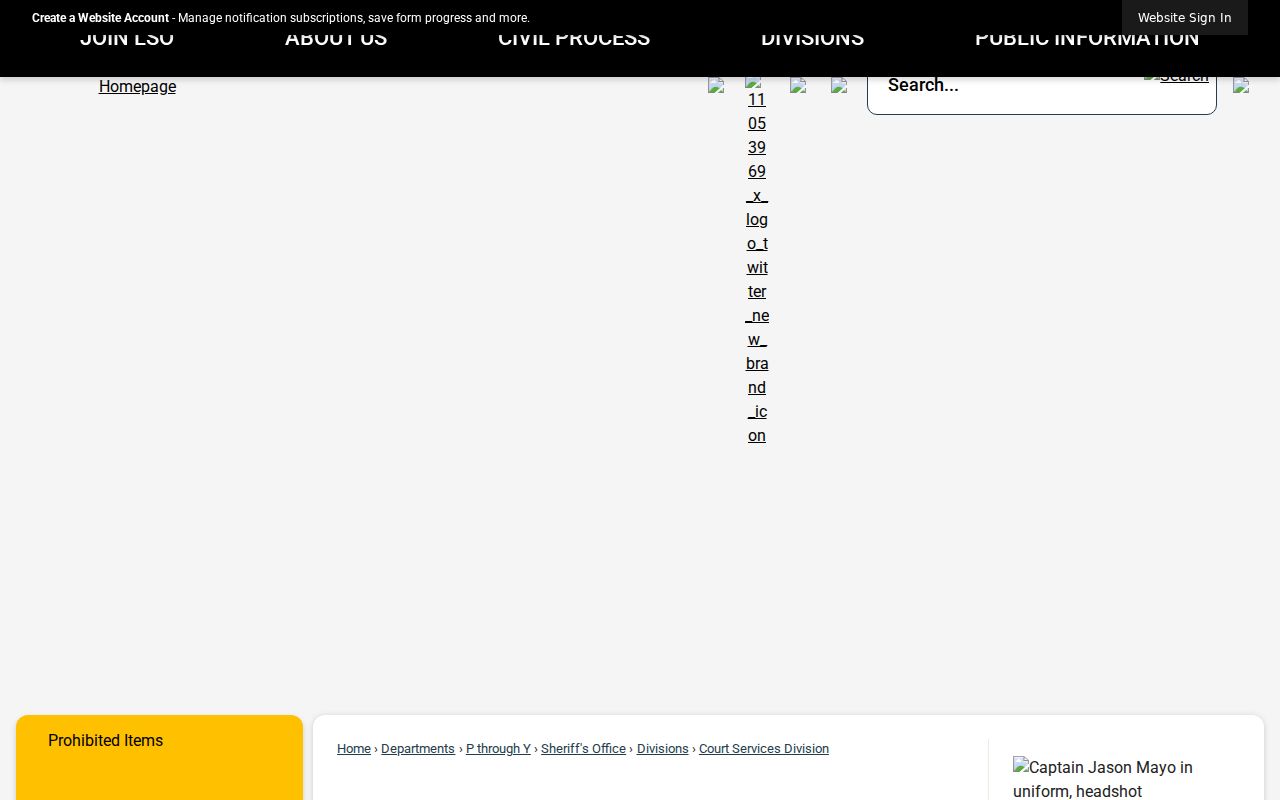The height and width of the screenshot is (800, 1280).
Task: Open the Sheriff's Office breadcrumb link
Action: 583,749
